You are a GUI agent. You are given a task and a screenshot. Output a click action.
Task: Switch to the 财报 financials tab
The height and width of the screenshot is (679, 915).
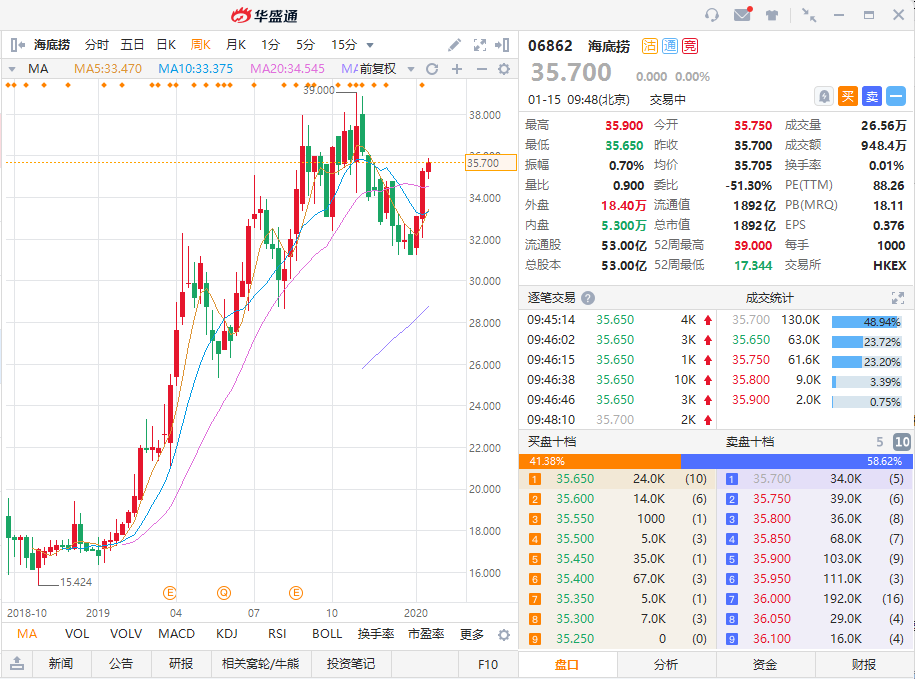coord(864,664)
